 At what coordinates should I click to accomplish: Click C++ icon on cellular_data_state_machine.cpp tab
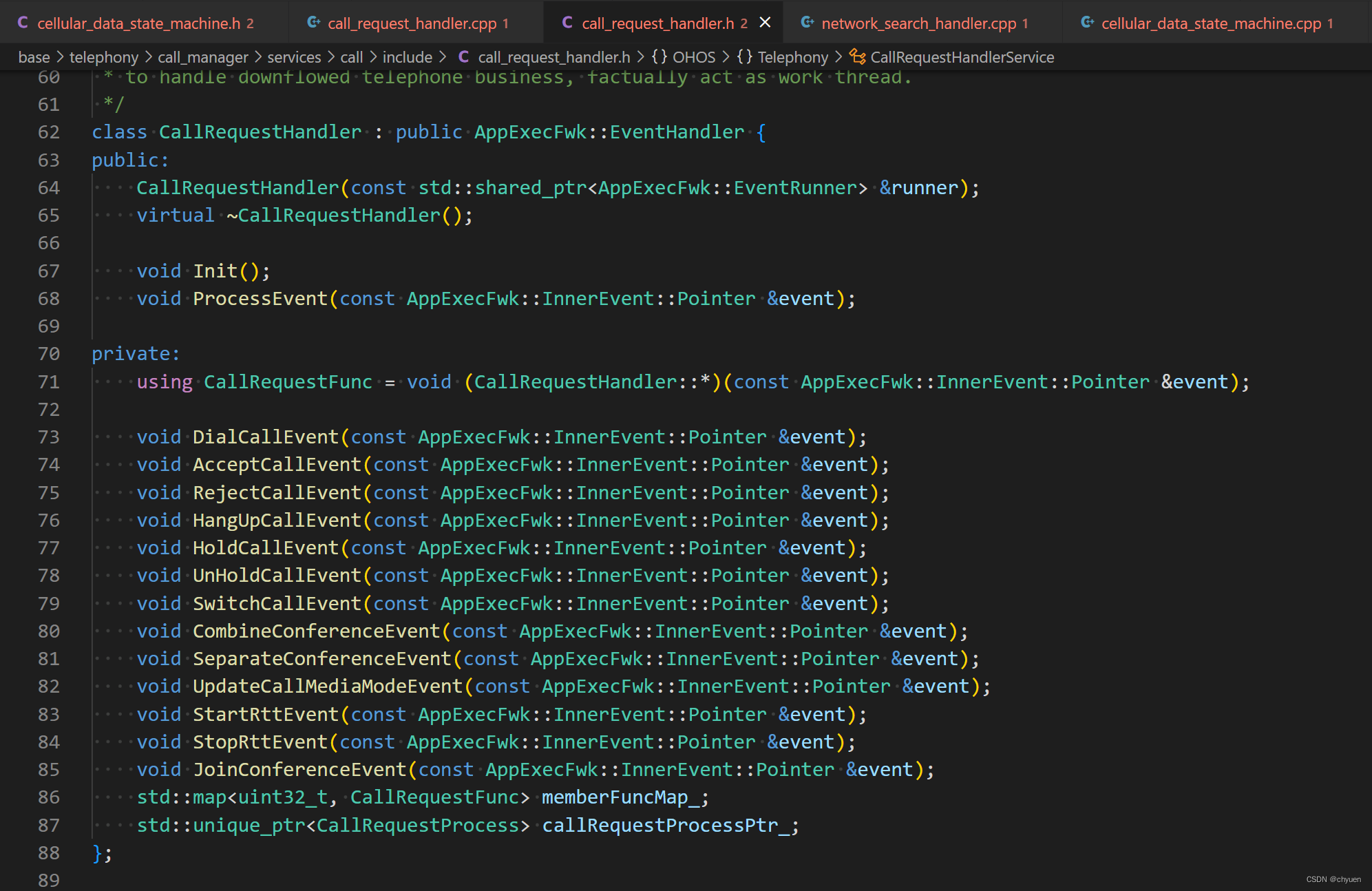click(x=1088, y=23)
